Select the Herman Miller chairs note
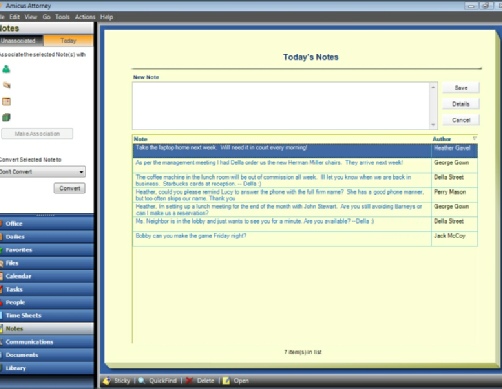The width and height of the screenshot is (502, 389). pyautogui.click(x=305, y=165)
